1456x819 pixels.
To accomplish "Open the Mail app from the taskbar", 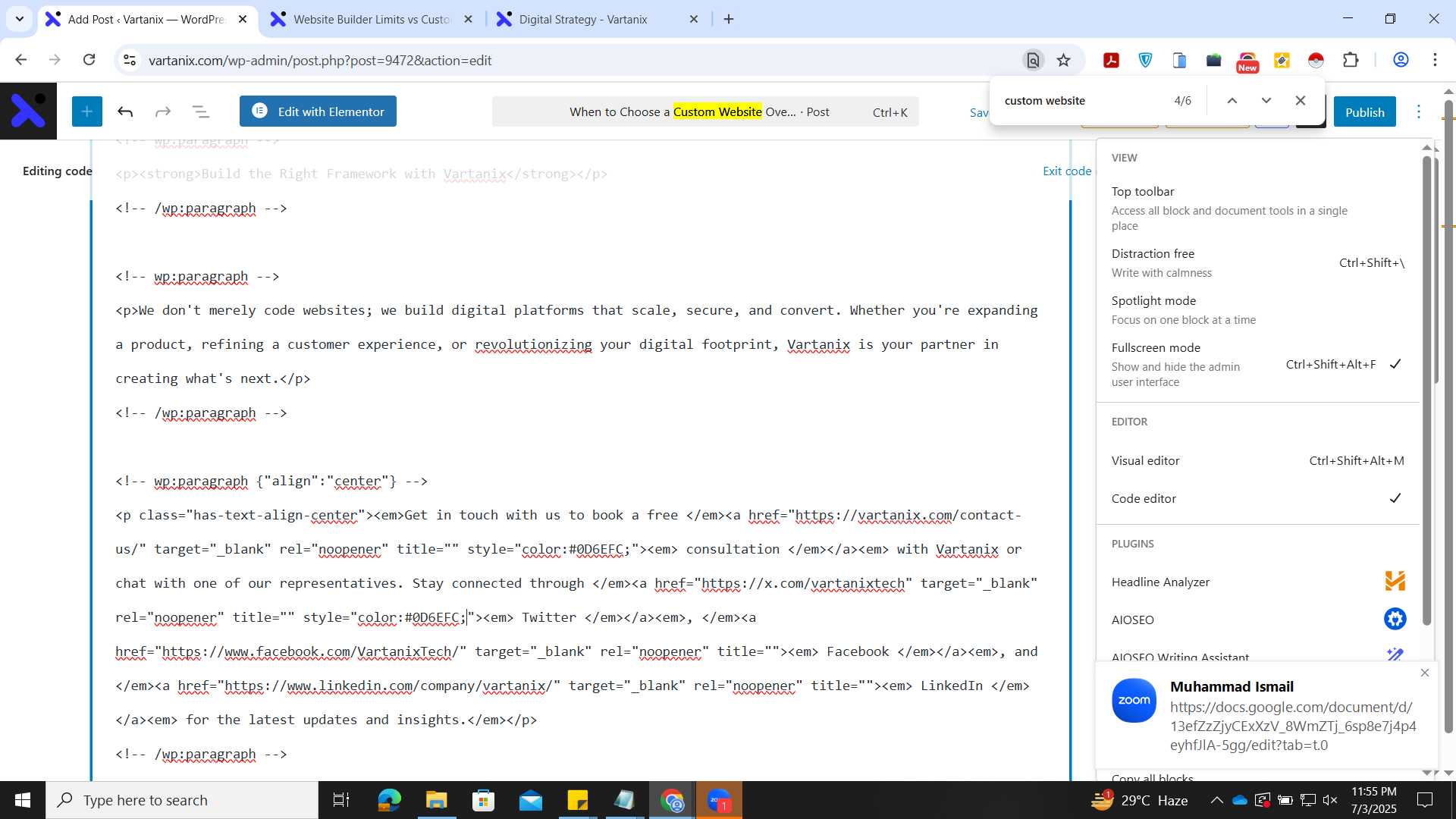I will click(531, 800).
